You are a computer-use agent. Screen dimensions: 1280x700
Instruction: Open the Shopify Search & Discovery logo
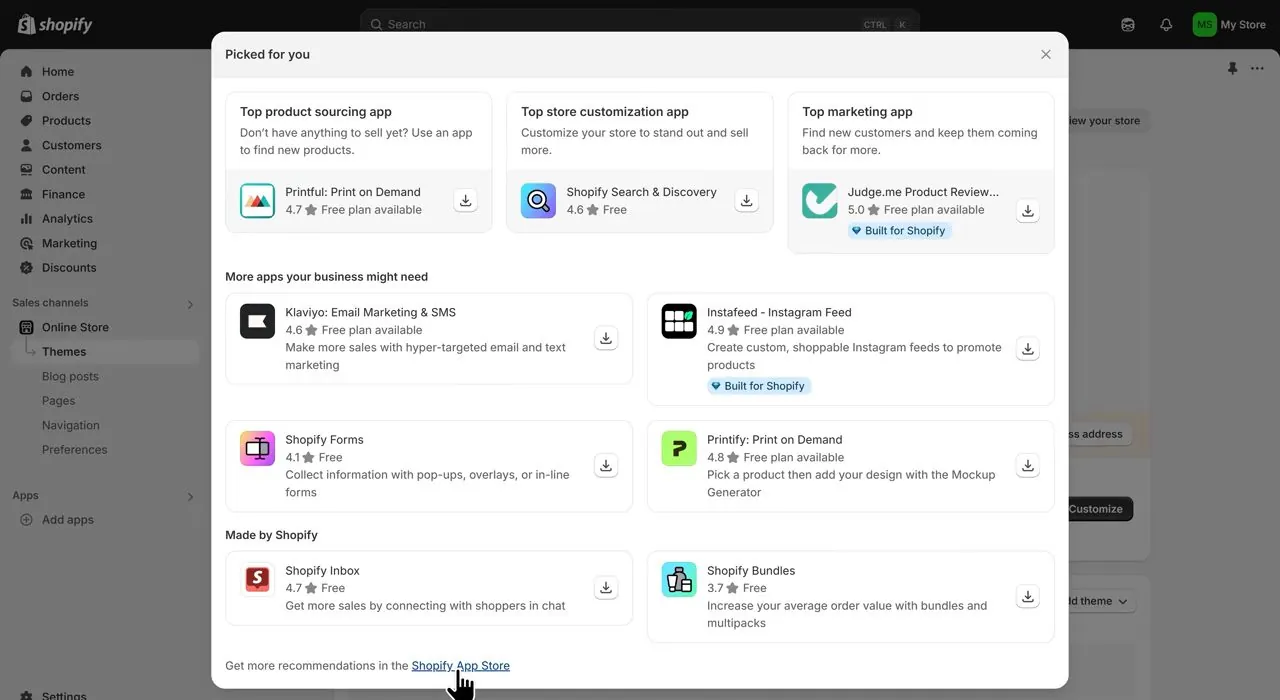point(538,201)
